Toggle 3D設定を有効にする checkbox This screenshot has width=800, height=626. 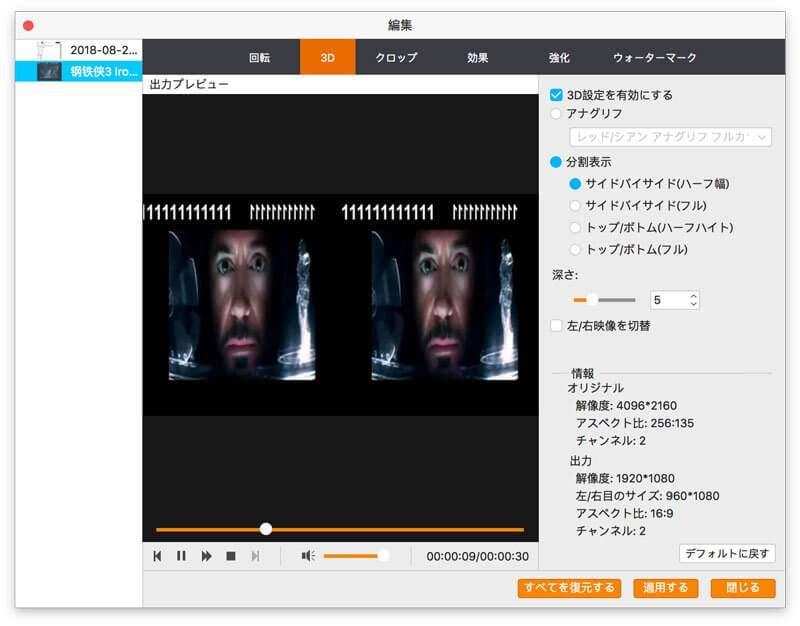tap(556, 95)
